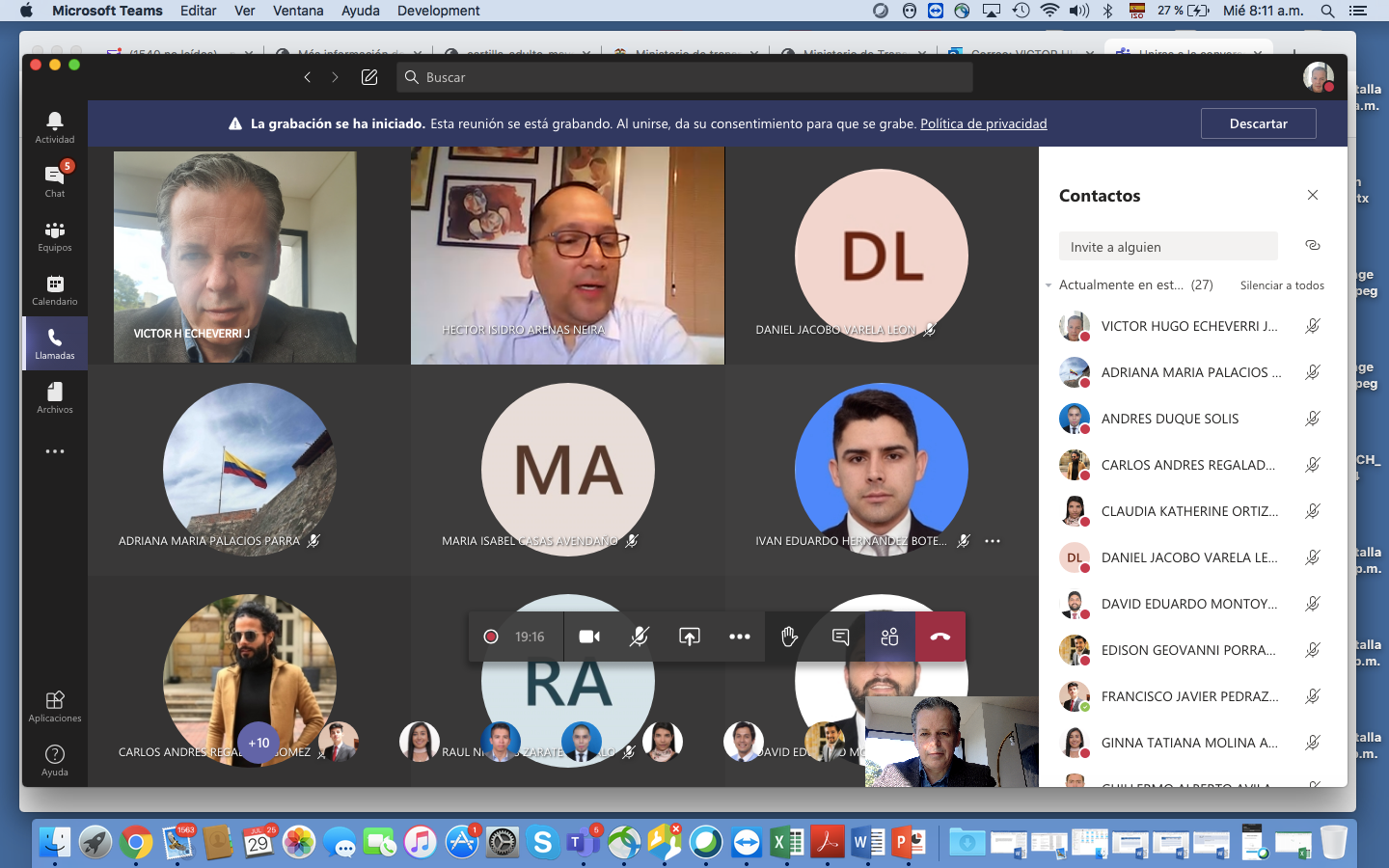Toggle mute for EDISON GEOVANNI PORRA

coord(1313,650)
